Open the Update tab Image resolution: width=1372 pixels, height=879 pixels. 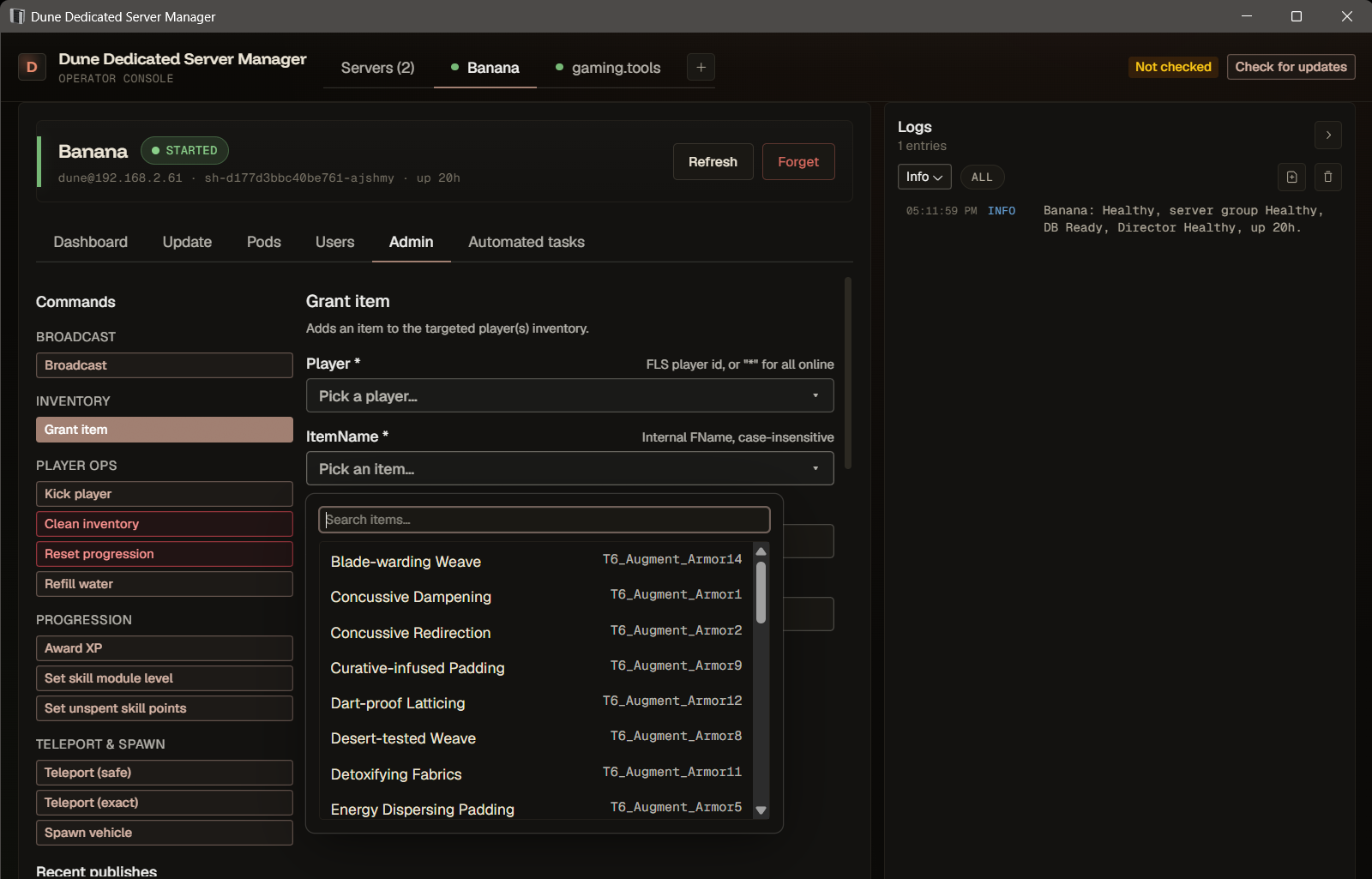(187, 242)
